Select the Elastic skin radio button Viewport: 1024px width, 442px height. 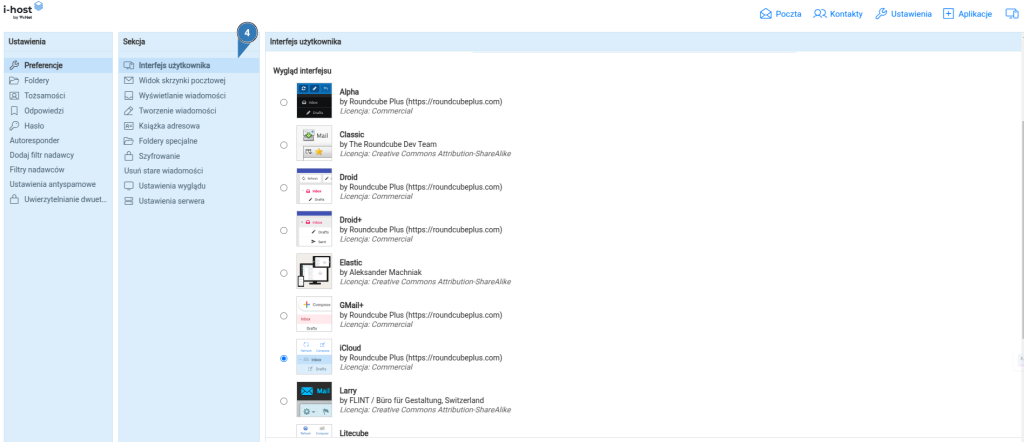pyautogui.click(x=283, y=273)
